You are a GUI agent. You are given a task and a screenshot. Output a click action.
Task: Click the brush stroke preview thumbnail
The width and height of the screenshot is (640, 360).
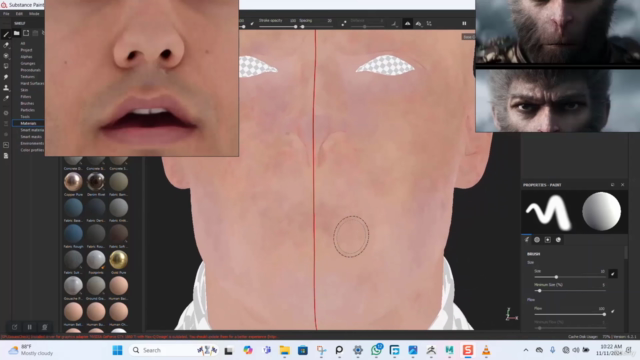(x=547, y=212)
